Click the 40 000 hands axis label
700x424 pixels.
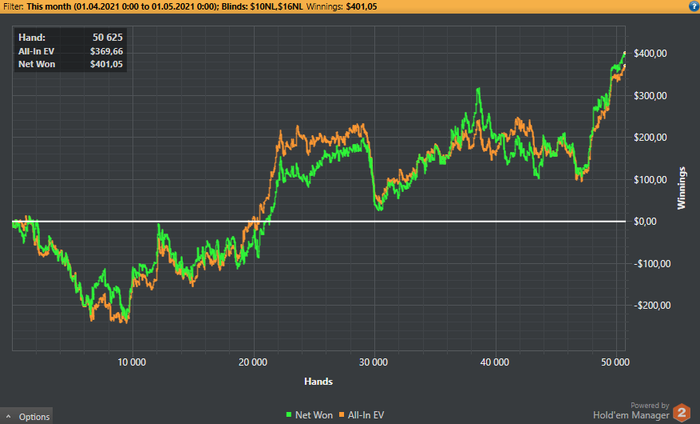click(x=495, y=362)
